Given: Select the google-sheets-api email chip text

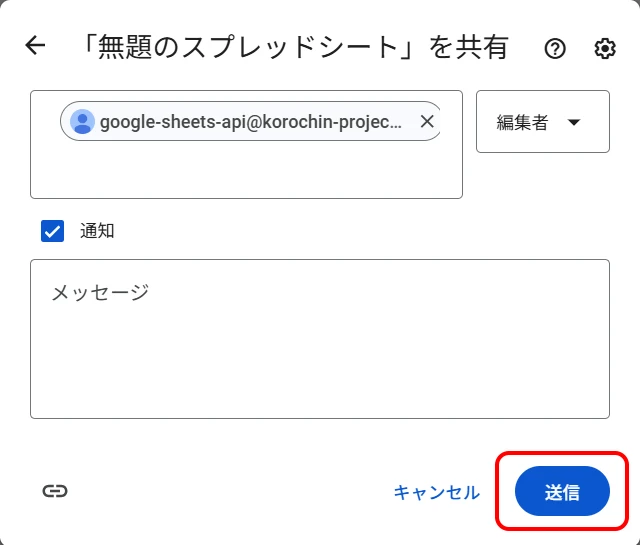Looking at the screenshot, I should (250, 122).
